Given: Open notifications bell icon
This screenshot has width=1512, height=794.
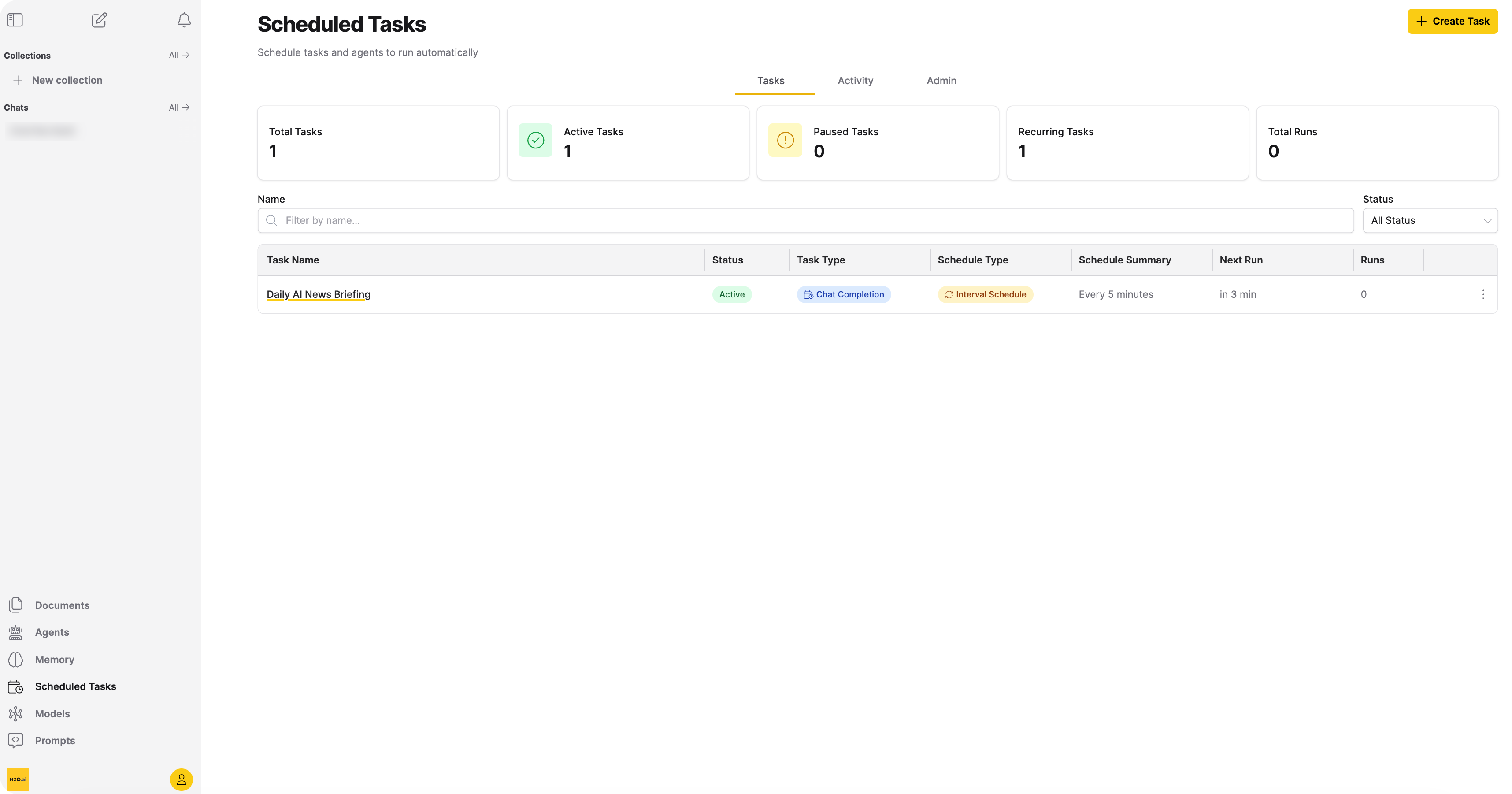Looking at the screenshot, I should pos(184,20).
